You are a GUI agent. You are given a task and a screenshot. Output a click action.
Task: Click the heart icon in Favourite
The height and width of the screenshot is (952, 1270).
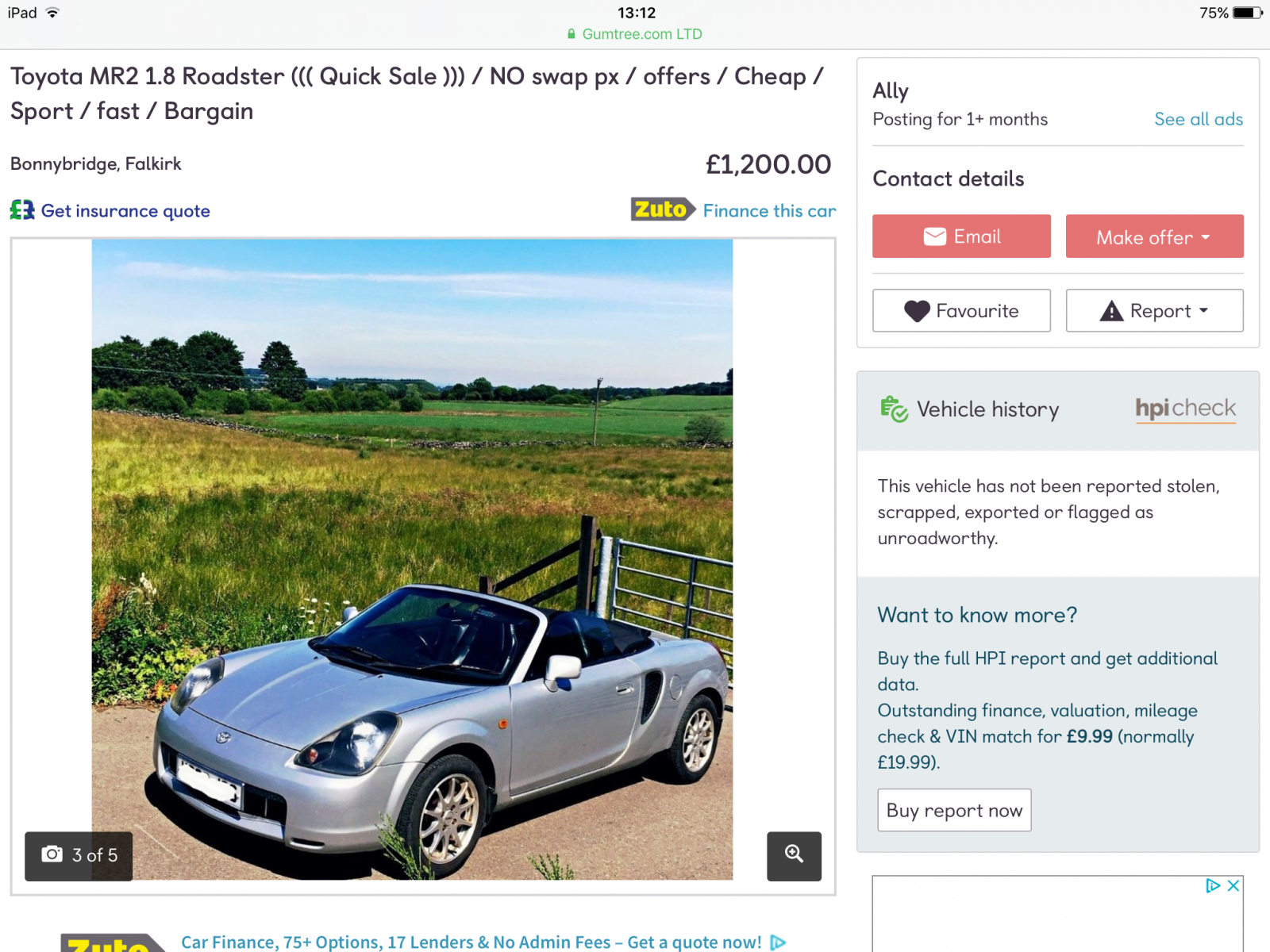(917, 311)
